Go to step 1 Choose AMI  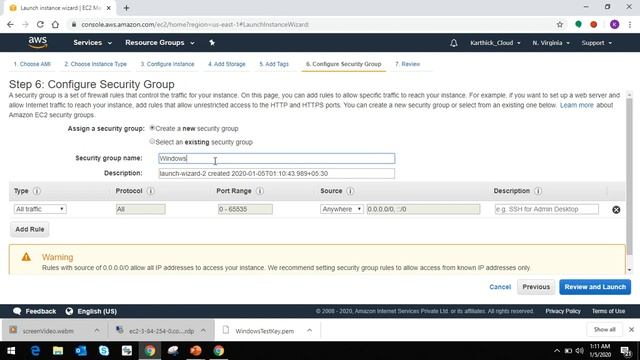click(32, 64)
